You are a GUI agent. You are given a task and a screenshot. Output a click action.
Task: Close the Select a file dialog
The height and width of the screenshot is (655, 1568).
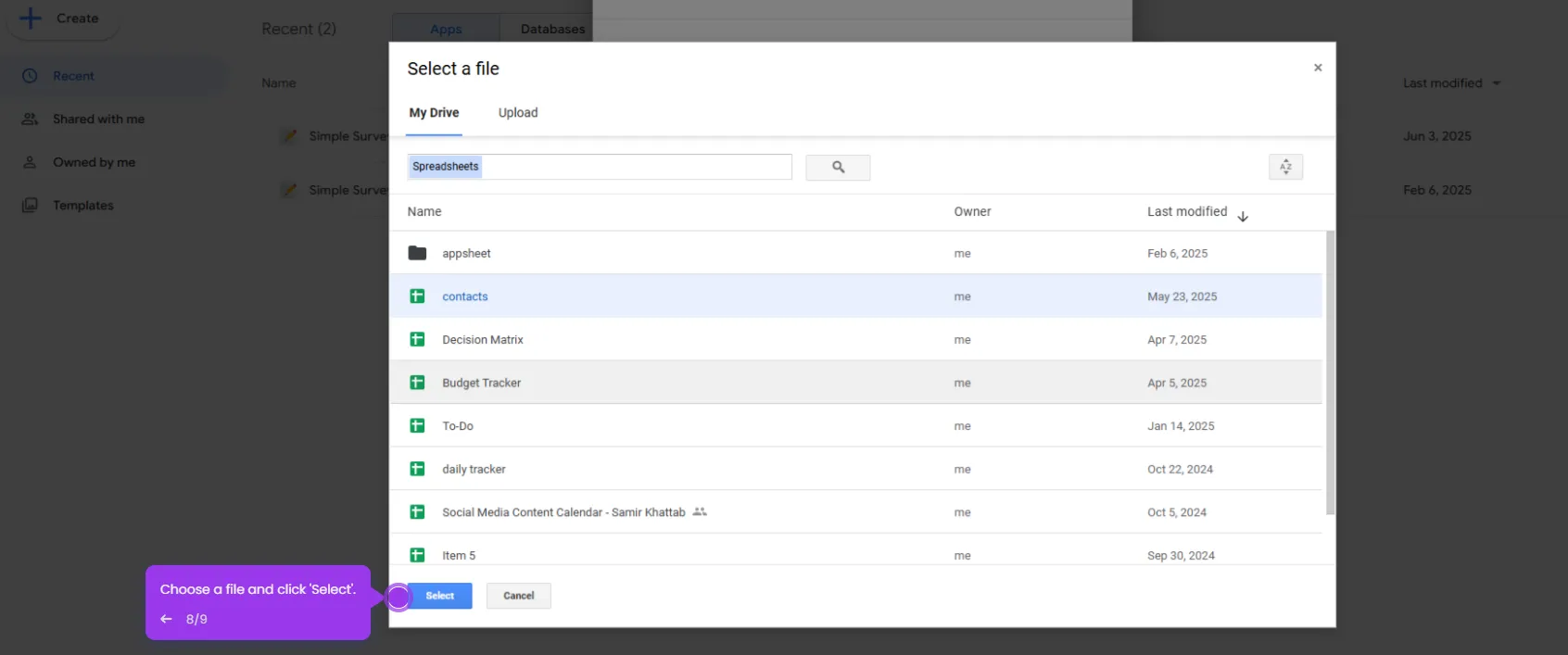click(x=1318, y=68)
